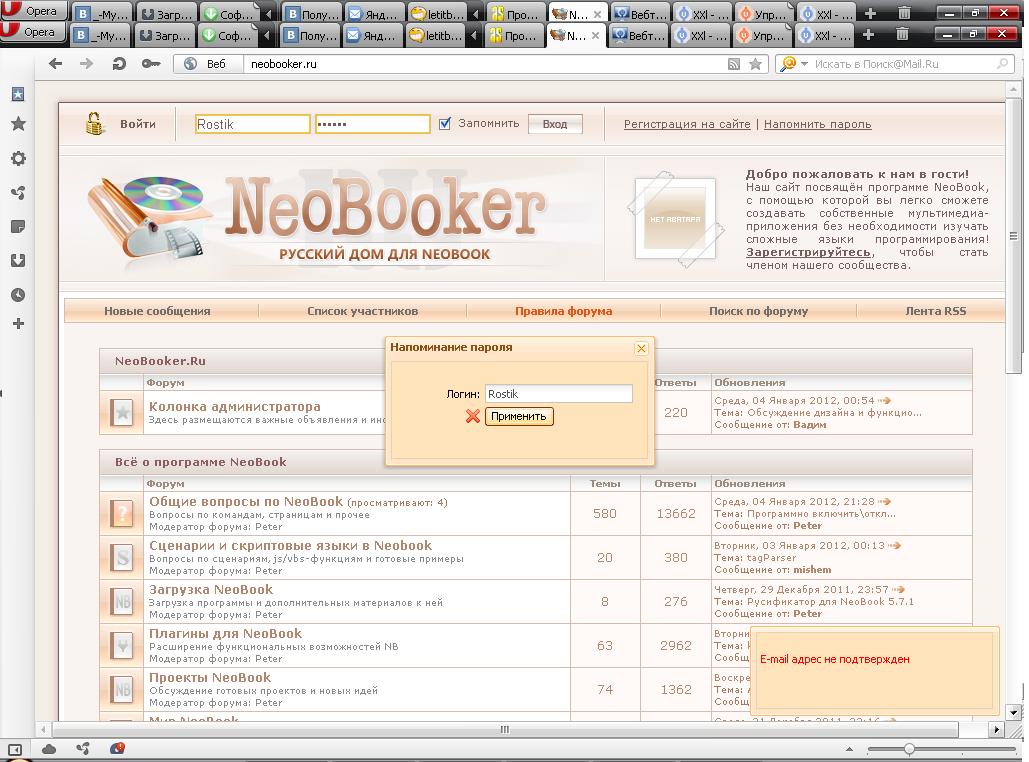Click the password wand key icon
The width and height of the screenshot is (1029, 762).
tap(151, 64)
